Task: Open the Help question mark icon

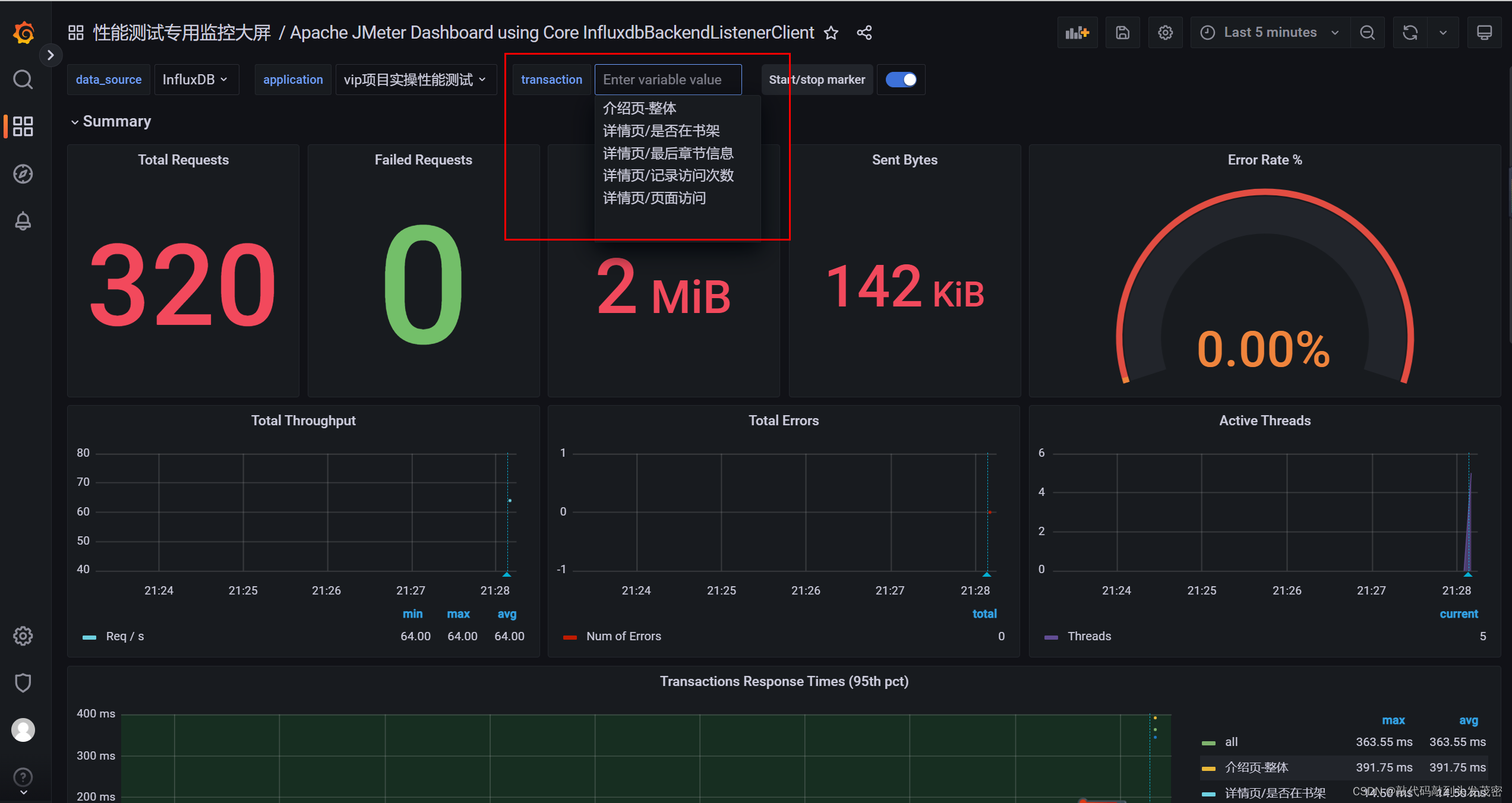Action: pyautogui.click(x=23, y=777)
